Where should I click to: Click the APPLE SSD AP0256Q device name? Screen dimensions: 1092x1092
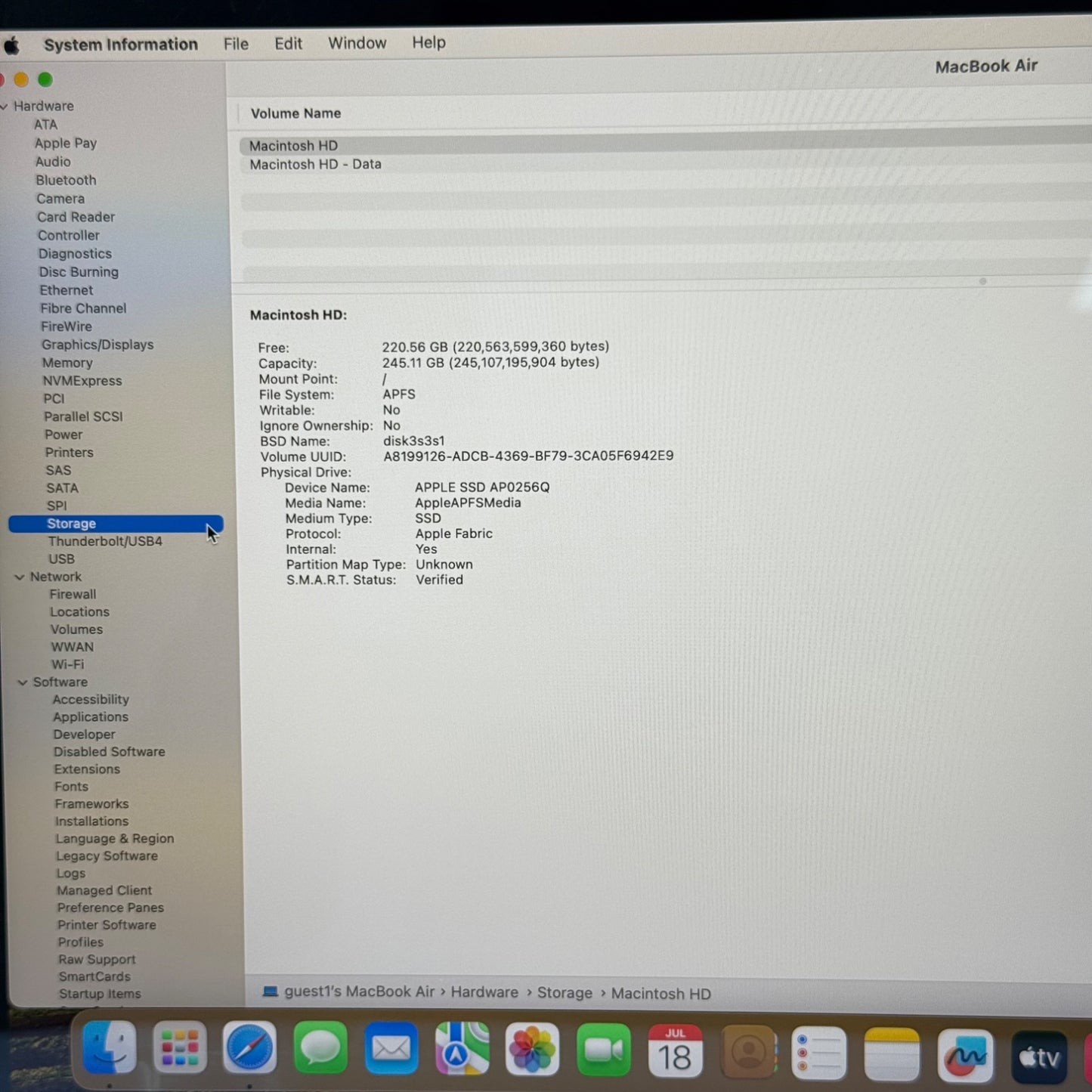(482, 487)
